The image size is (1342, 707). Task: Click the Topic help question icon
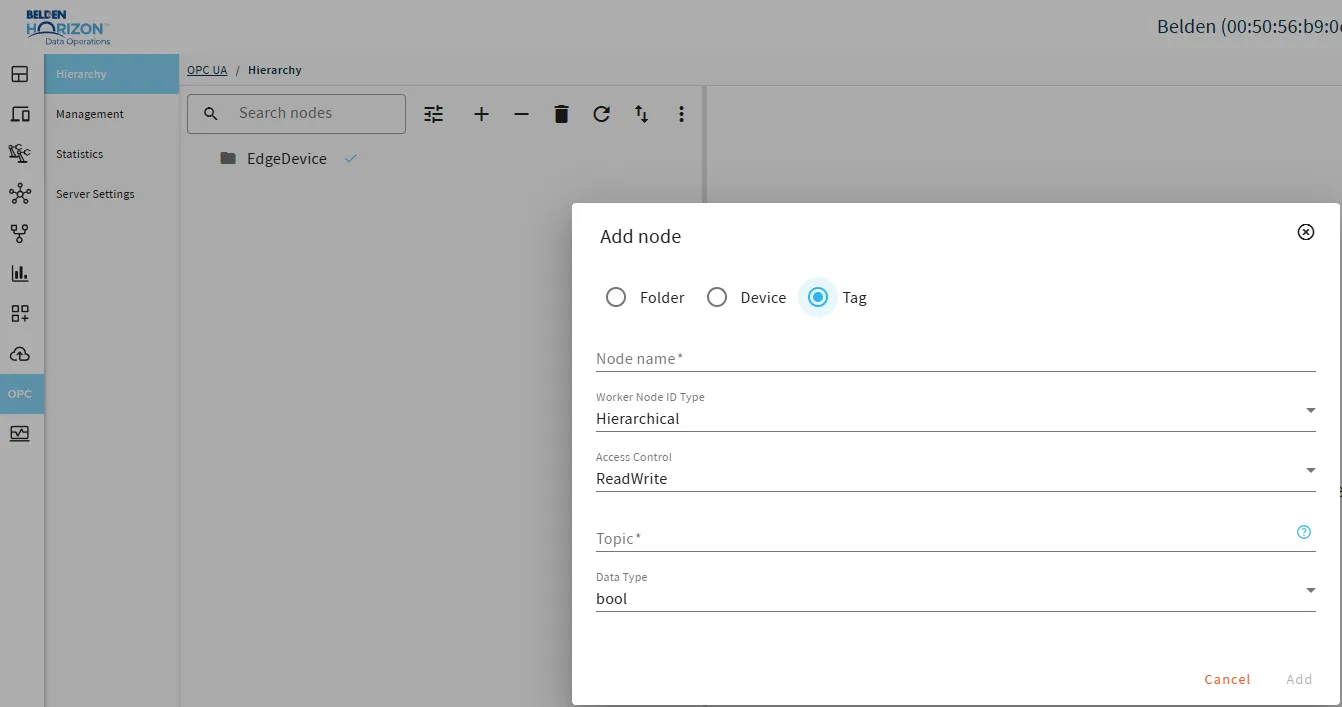click(x=1304, y=532)
